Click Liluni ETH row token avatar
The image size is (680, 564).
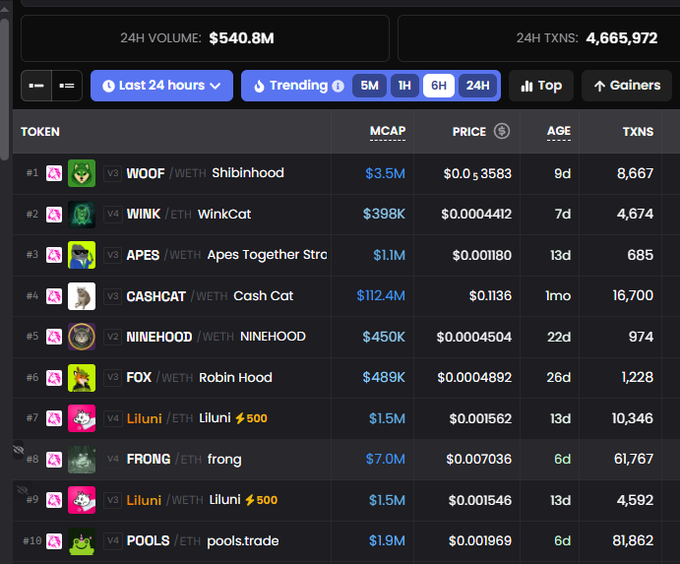[82, 418]
